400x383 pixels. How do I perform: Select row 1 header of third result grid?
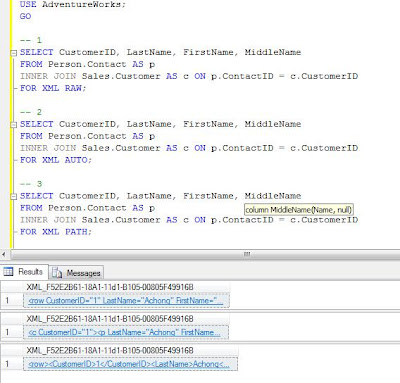click(12, 364)
